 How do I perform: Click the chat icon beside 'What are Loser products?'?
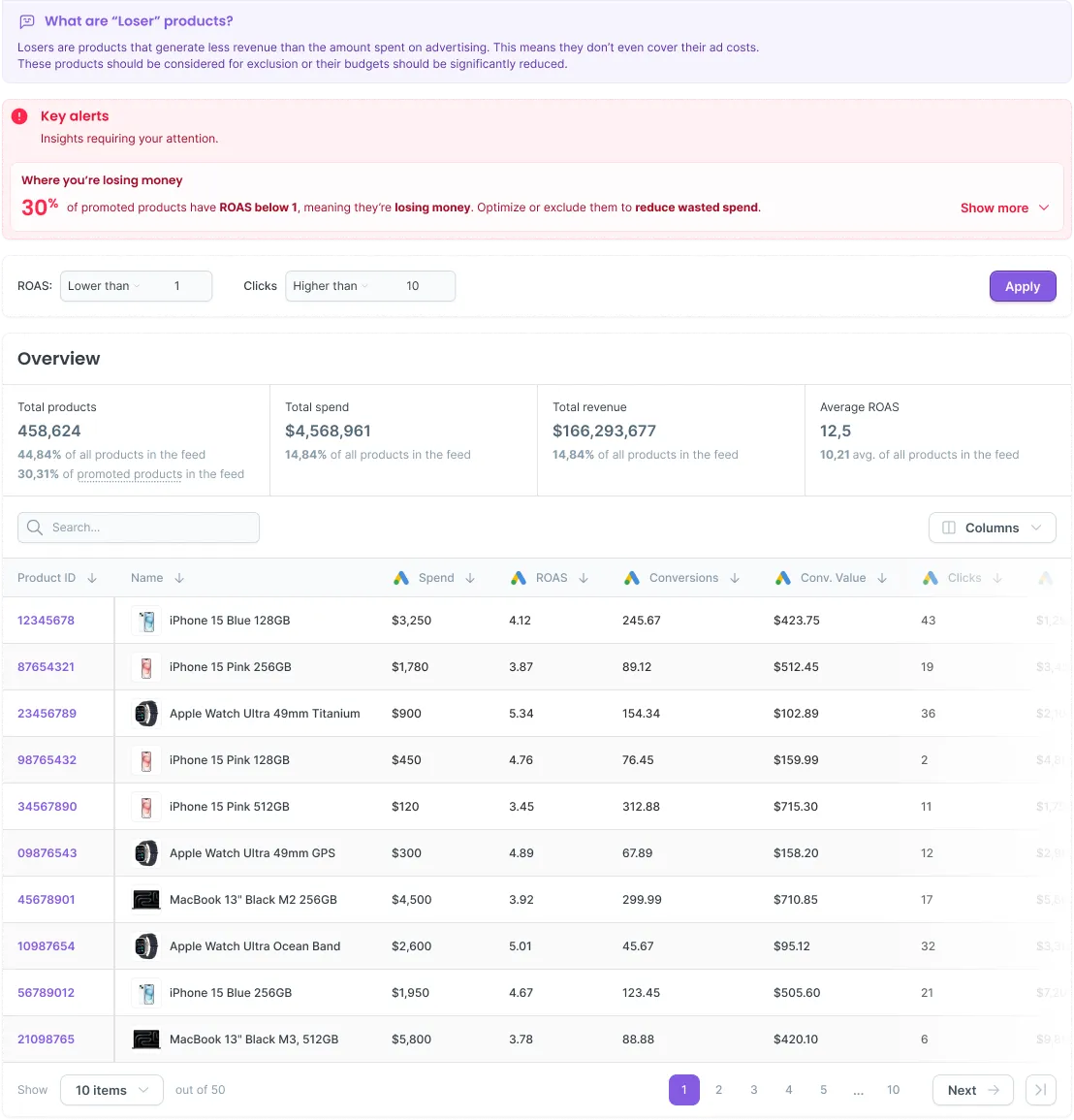[27, 21]
